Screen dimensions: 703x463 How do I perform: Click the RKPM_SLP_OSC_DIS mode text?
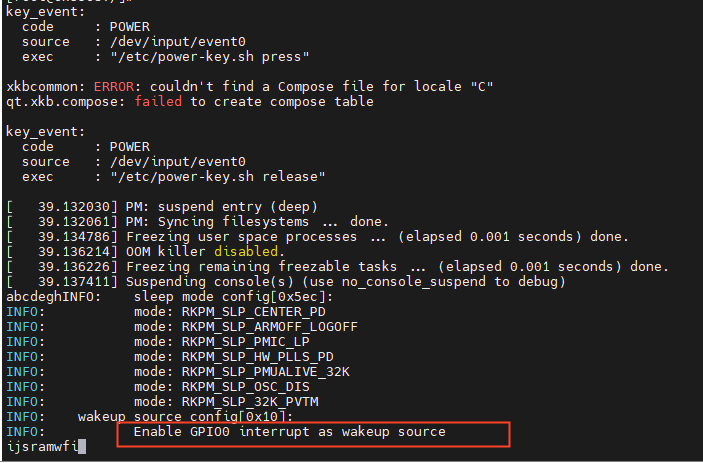[x=246, y=387]
